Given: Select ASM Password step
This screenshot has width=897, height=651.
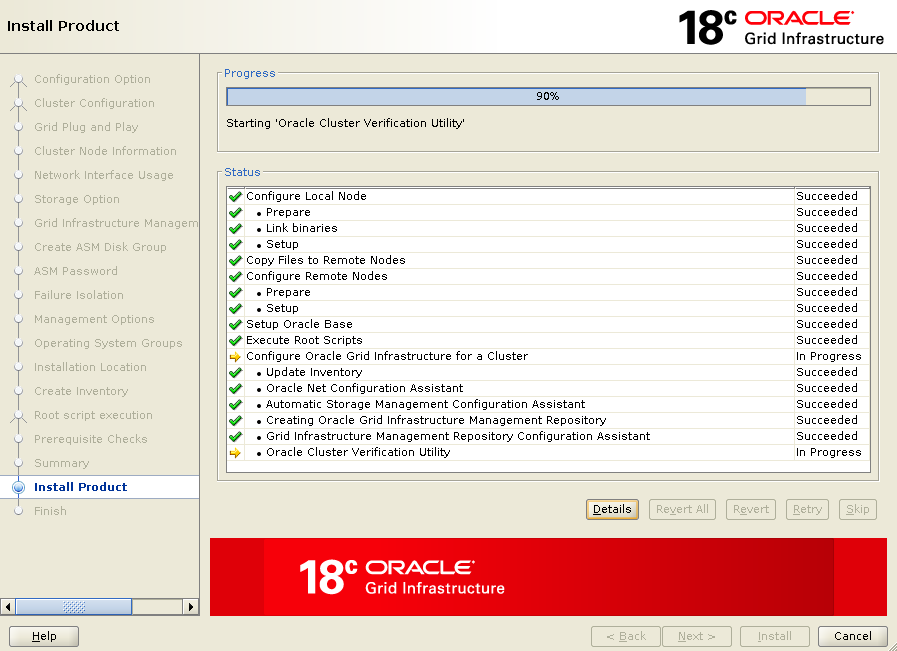Looking at the screenshot, I should pos(76,271).
